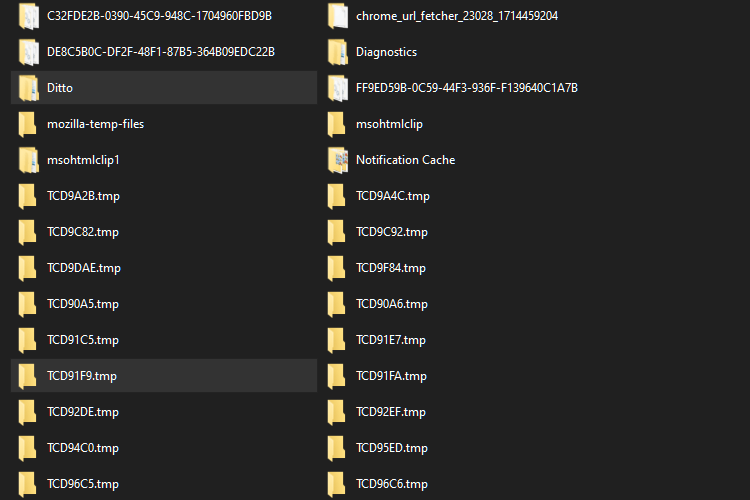Select the Notification Cache name label
Image resolution: width=750 pixels, height=500 pixels.
[x=406, y=160]
